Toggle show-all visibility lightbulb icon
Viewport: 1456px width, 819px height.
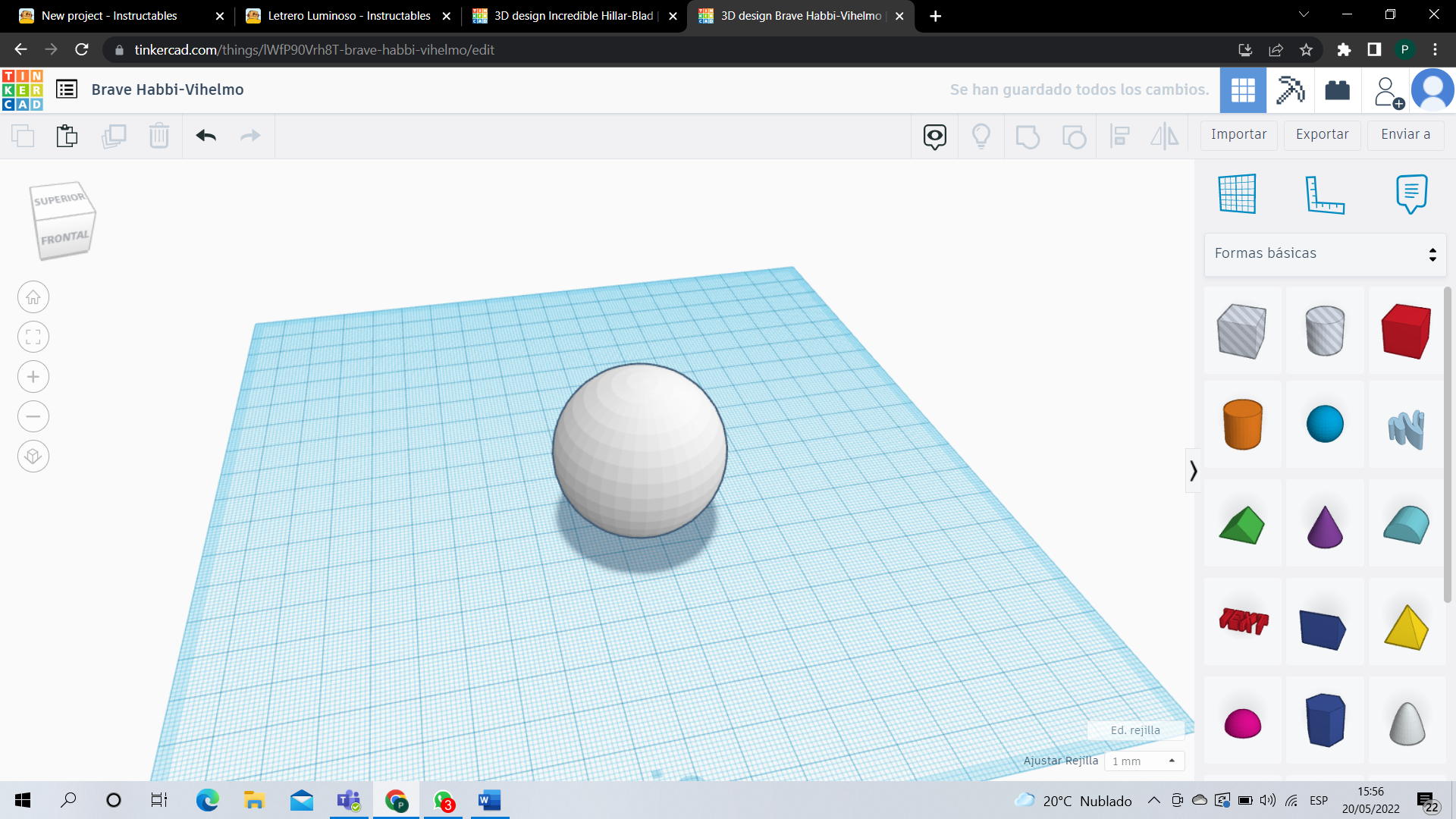pyautogui.click(x=981, y=136)
